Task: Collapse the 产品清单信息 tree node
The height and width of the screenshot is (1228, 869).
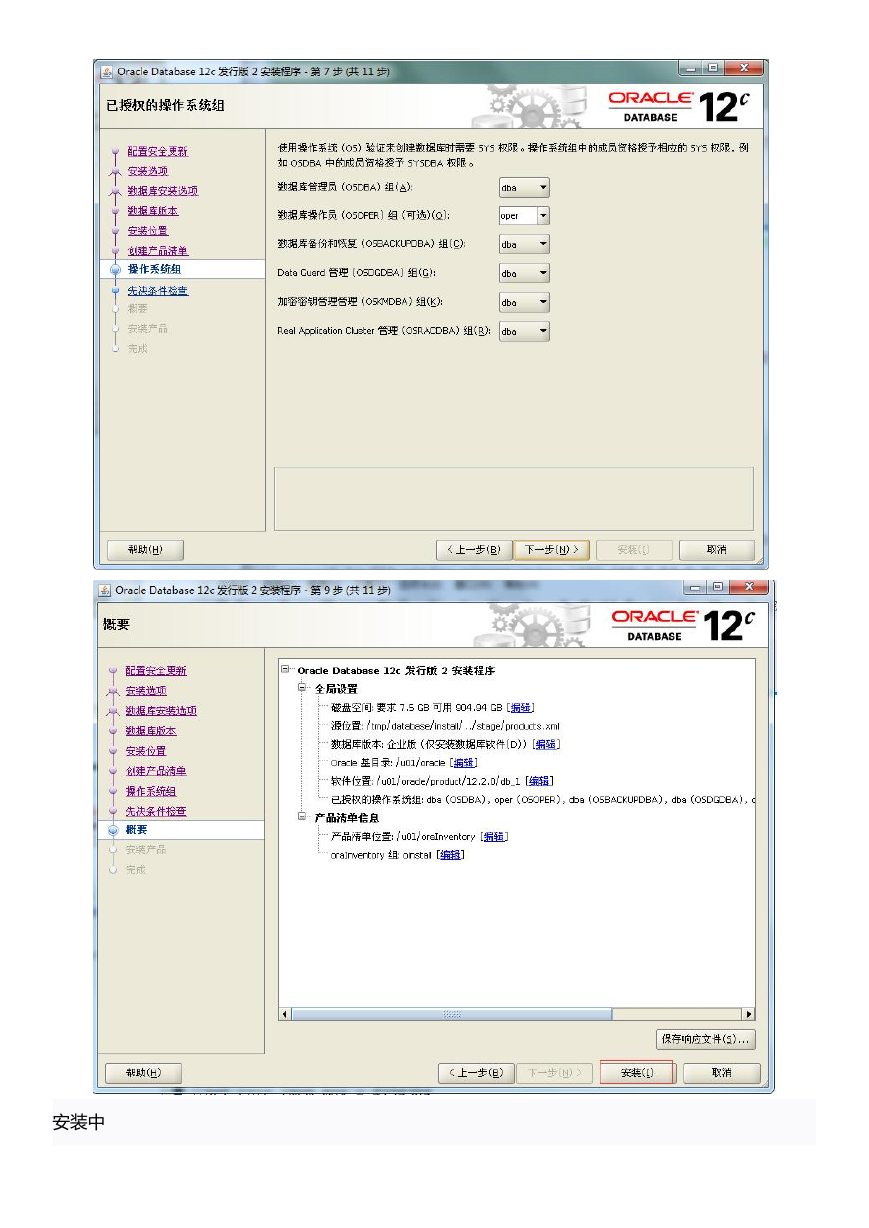Action: click(303, 817)
